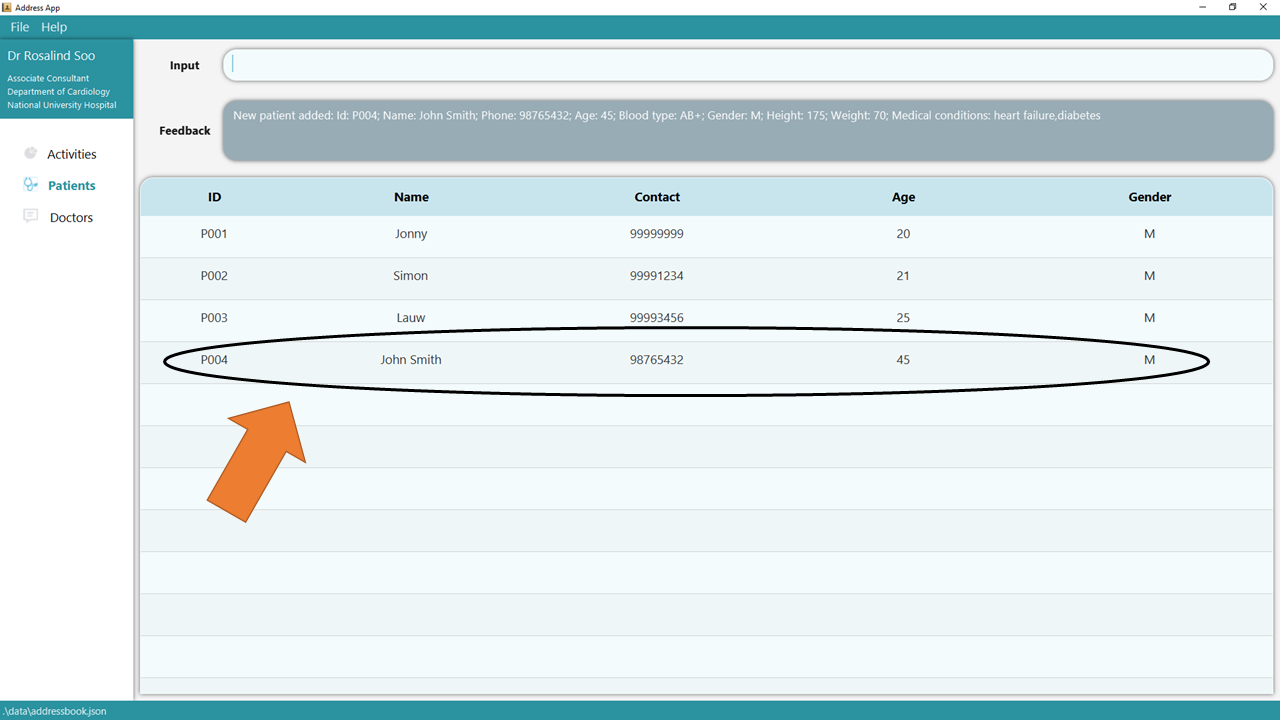Open the Help menu
The height and width of the screenshot is (720, 1280).
[54, 27]
